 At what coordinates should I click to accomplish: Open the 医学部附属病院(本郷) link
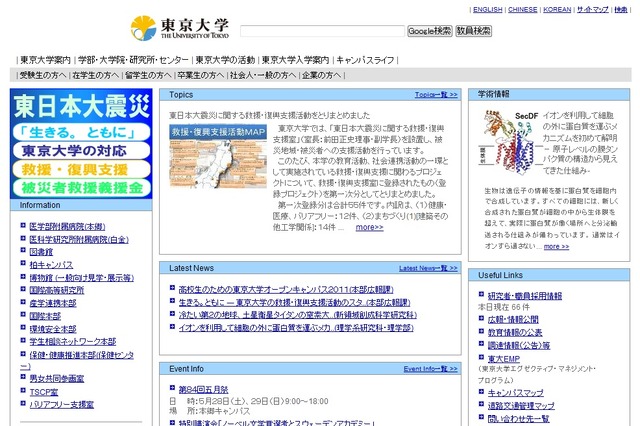pyautogui.click(x=67, y=226)
